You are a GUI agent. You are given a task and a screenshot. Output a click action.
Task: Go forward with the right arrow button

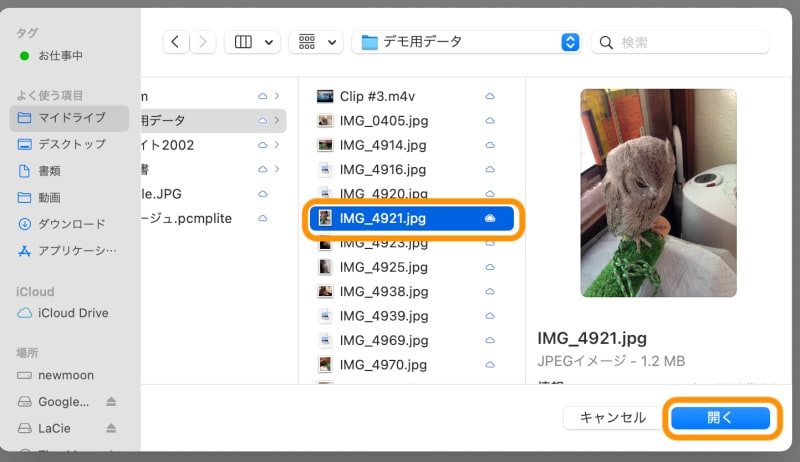click(203, 42)
